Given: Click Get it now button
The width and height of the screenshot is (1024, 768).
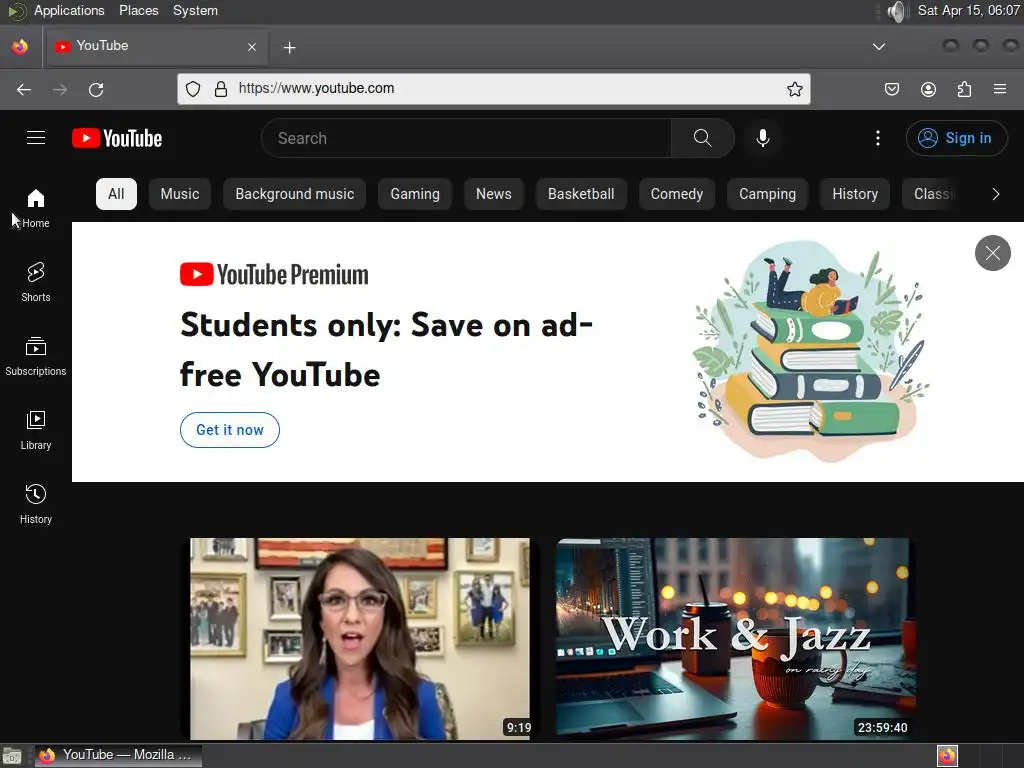Looking at the screenshot, I should pyautogui.click(x=230, y=430).
